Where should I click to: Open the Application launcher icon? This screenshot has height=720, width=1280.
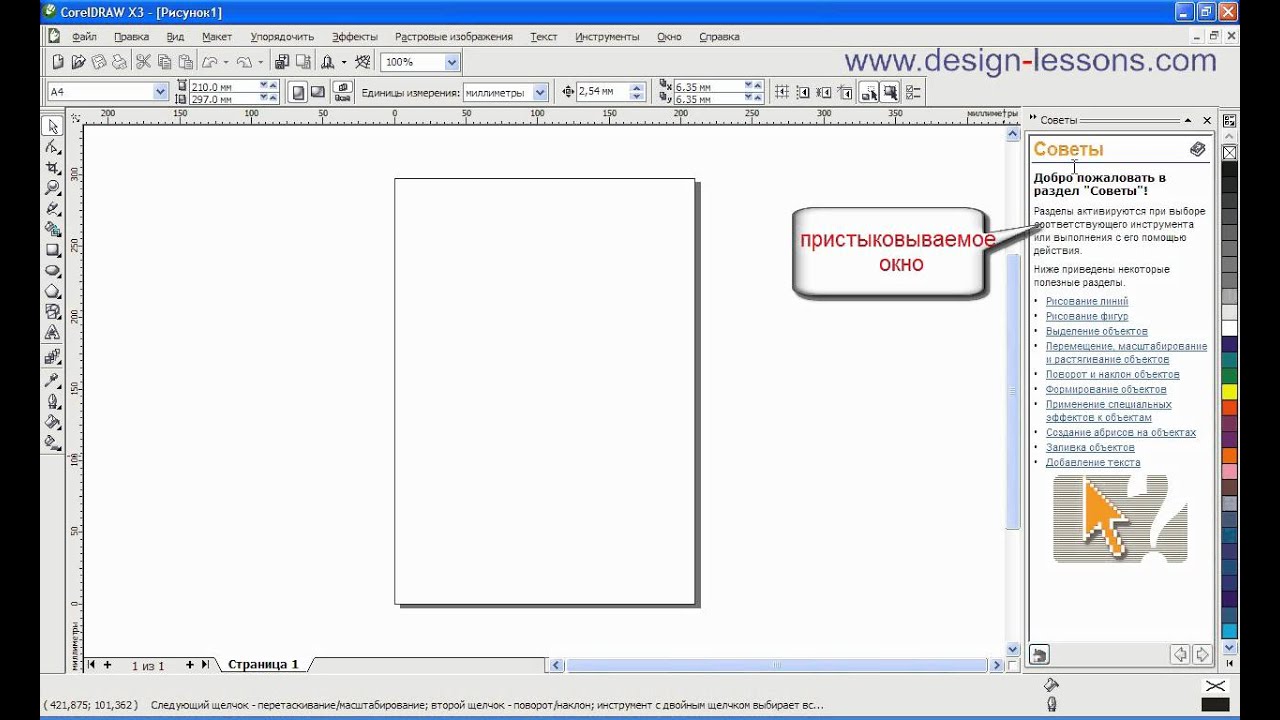[327, 62]
